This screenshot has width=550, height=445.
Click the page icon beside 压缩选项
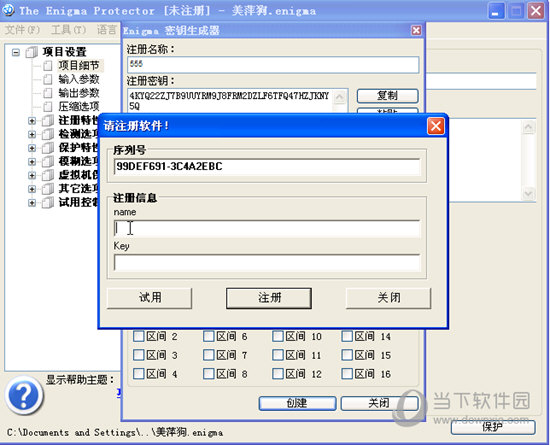[47, 107]
